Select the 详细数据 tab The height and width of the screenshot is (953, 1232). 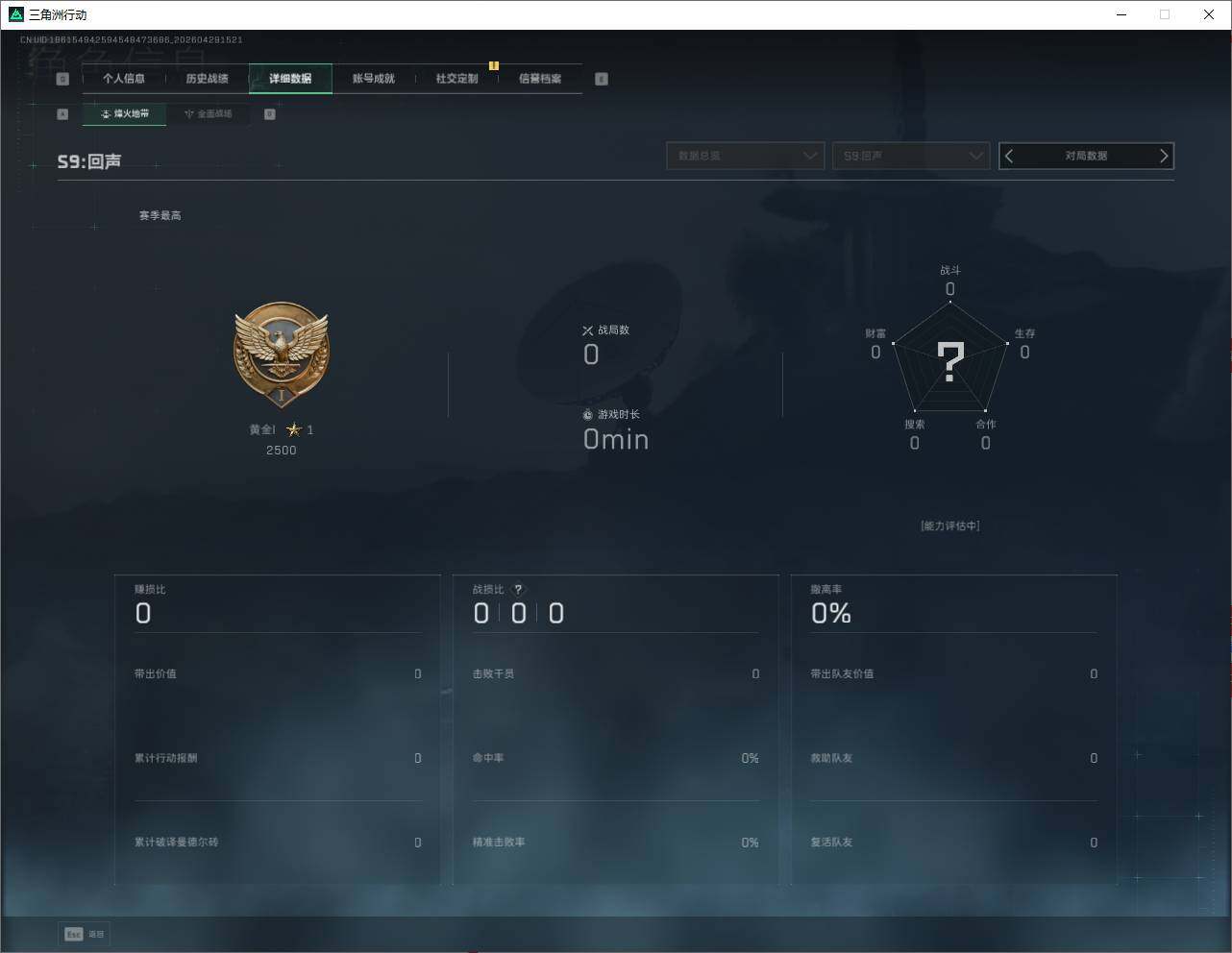tap(290, 79)
